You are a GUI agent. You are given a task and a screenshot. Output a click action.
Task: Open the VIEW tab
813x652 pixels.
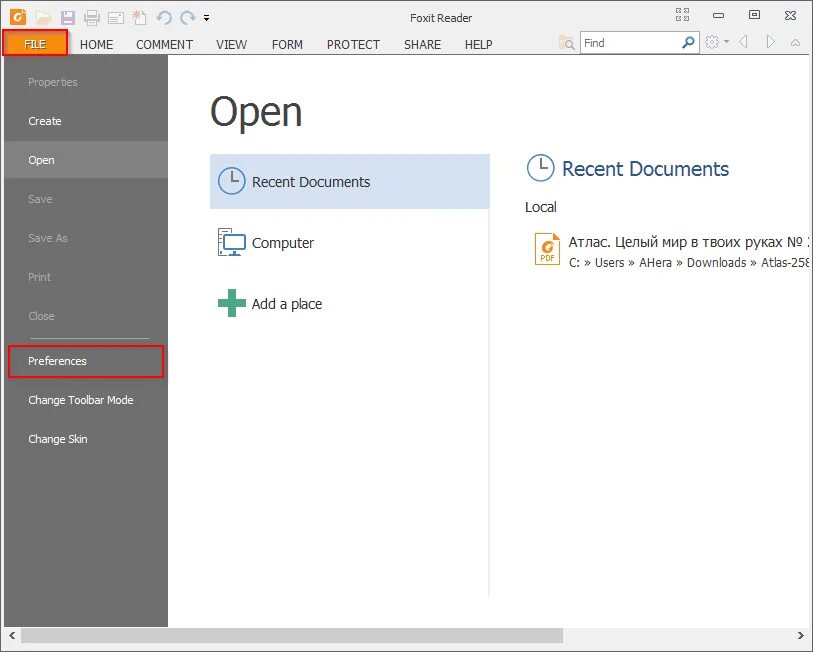231,45
